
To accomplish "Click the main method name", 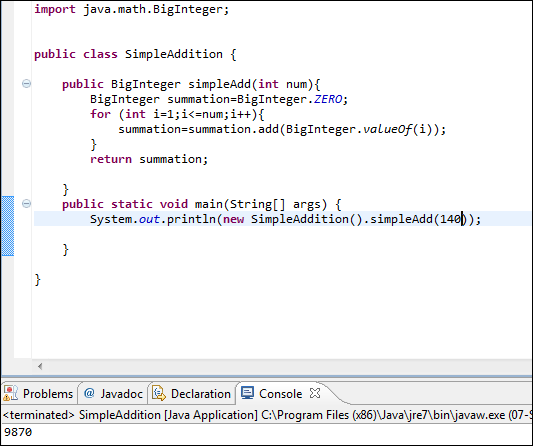I will pos(208,204).
